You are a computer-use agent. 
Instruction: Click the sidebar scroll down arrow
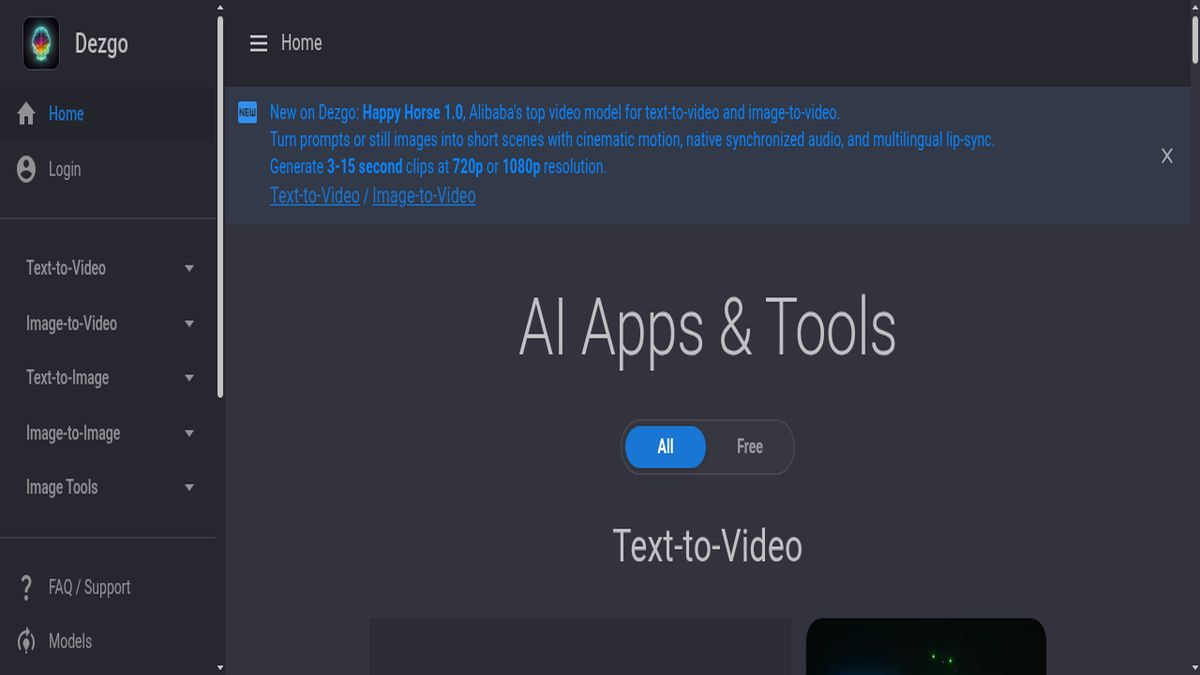(220, 667)
